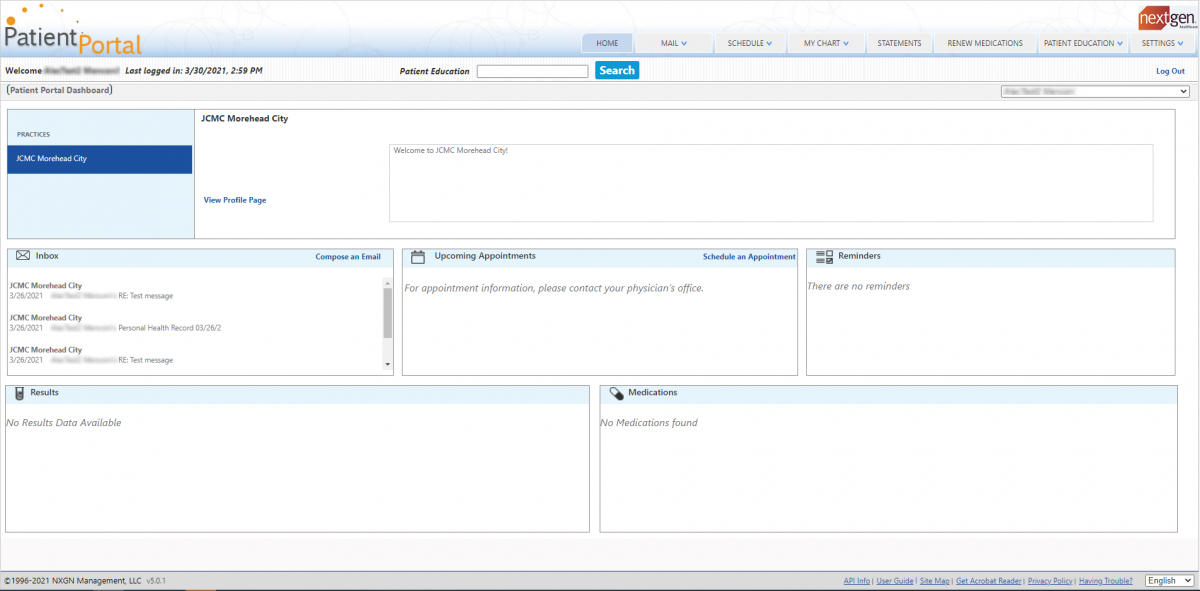Image resolution: width=1200 pixels, height=591 pixels.
Task: Click Compose an Email link
Action: click(x=348, y=257)
